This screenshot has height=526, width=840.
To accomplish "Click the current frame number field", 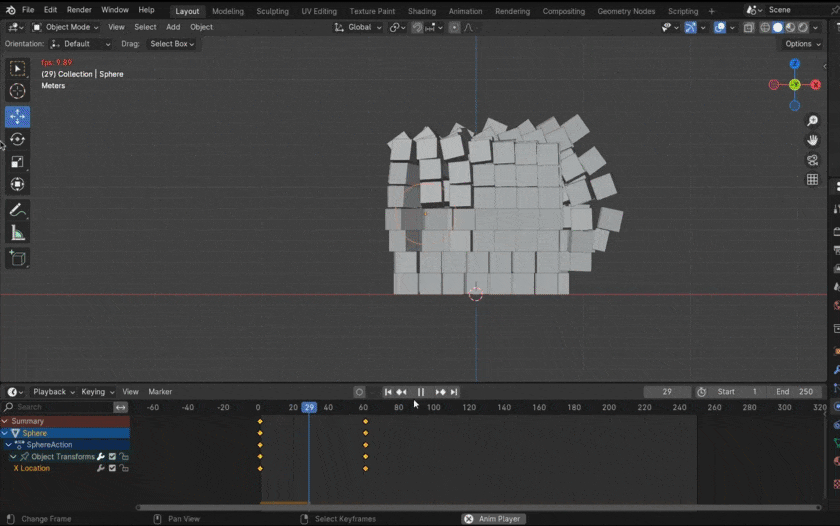I will 667,392.
